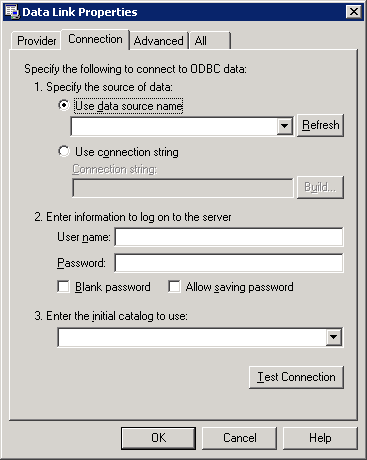
Task: Open the Advanced tab
Action: click(x=159, y=41)
